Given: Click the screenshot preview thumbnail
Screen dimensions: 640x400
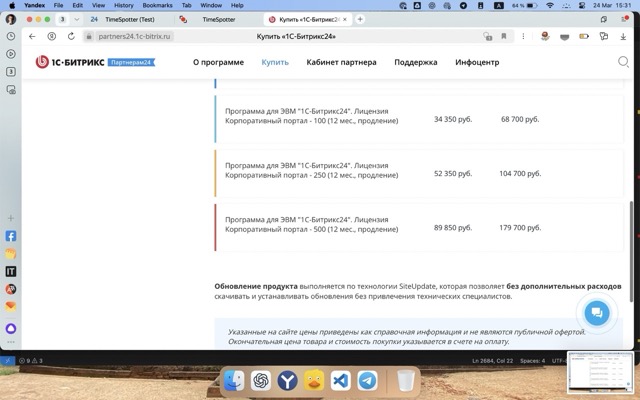Looking at the screenshot, I should (x=600, y=372).
